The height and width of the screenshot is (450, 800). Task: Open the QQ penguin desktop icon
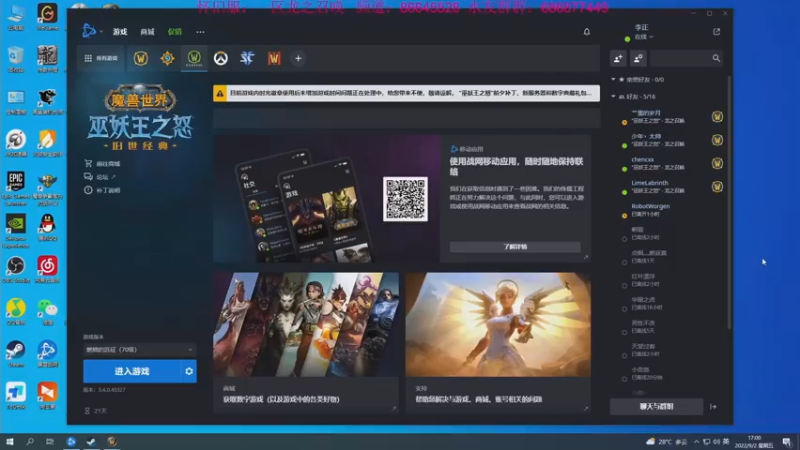click(47, 228)
